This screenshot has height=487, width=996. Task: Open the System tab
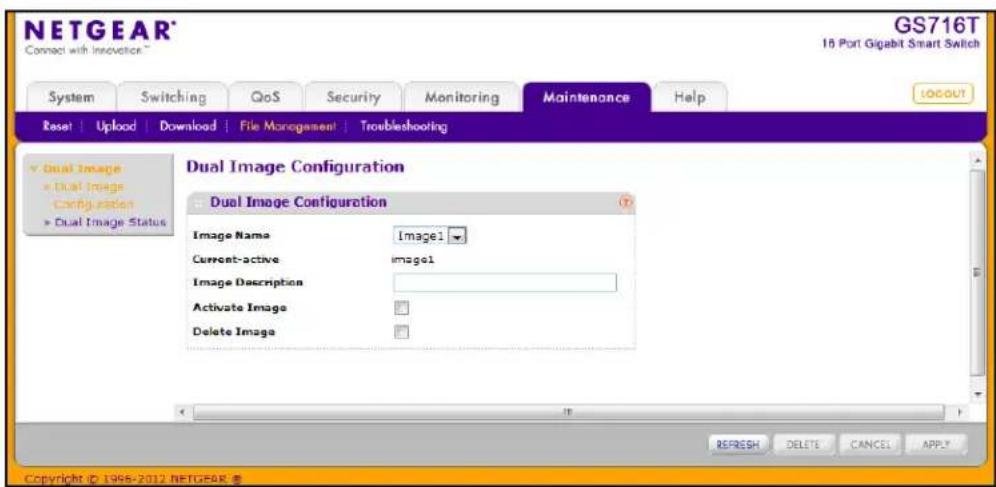tap(71, 98)
